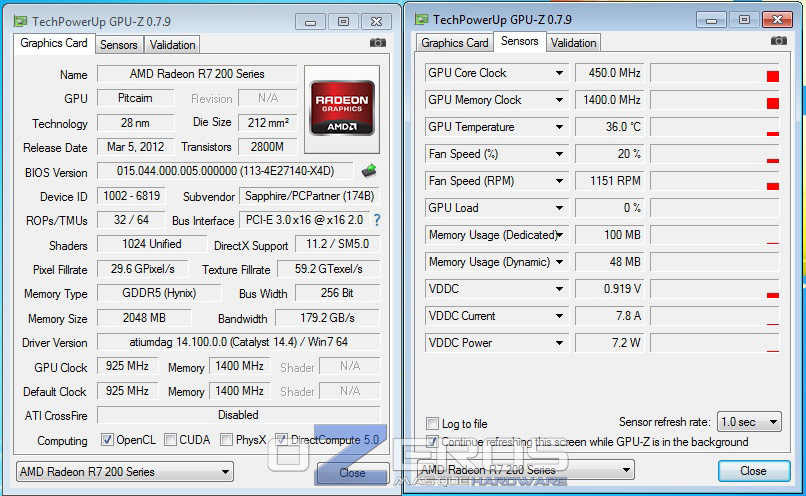Viewport: 806px width, 496px height.
Task: Click the VDDC history graph
Action: (x=715, y=289)
